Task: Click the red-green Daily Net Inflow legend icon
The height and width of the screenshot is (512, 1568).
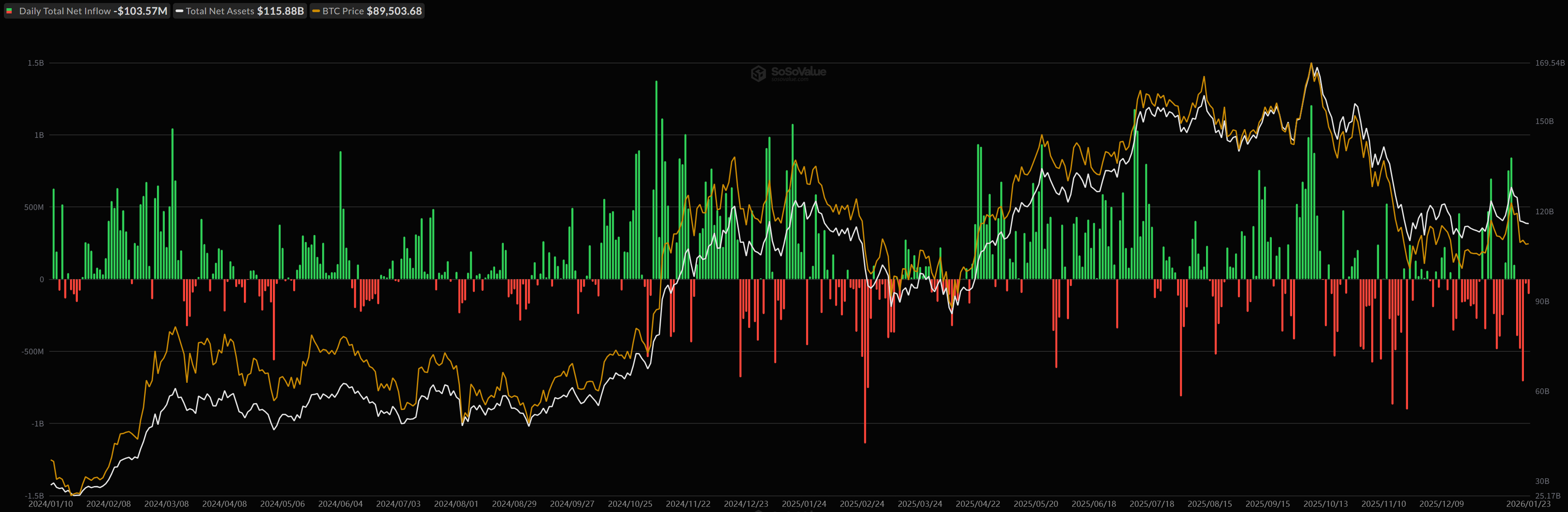Action: point(9,11)
